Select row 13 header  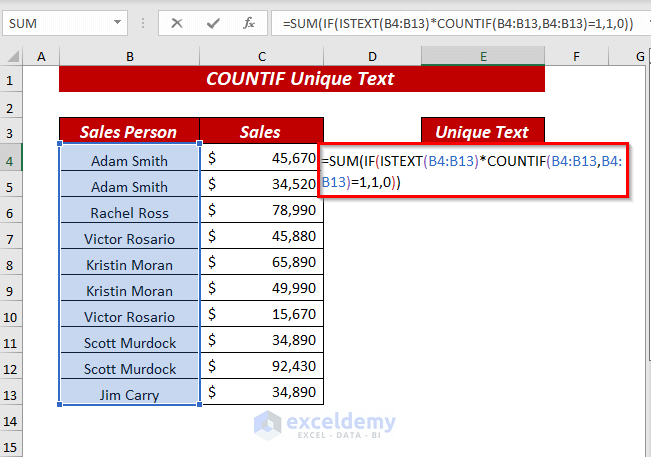(12, 394)
